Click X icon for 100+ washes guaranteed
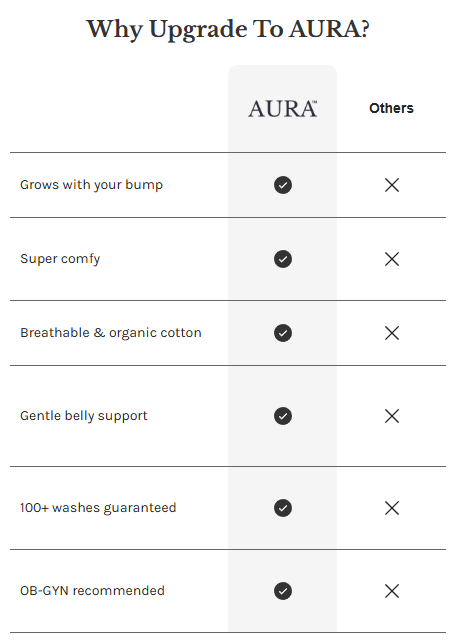Viewport: 453px width, 643px height. pyautogui.click(x=392, y=508)
